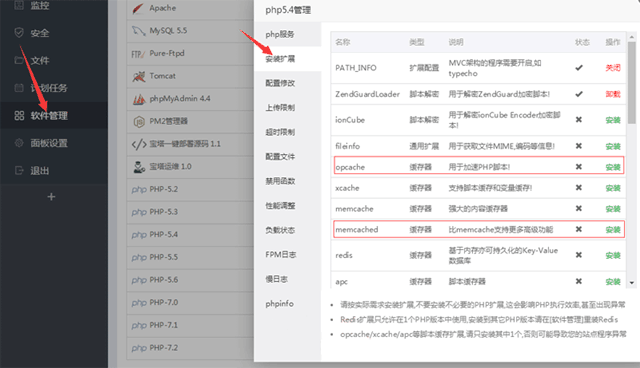Click the Apache feather icon
The image size is (640, 368).
139,8
